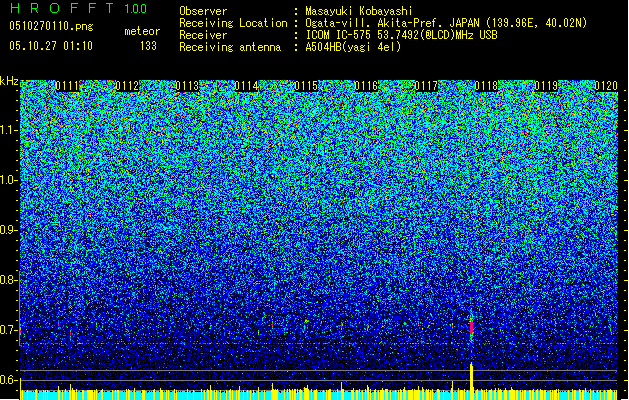Click the HROFFT 1.0.0 title text
Viewport: 629px width, 400px height.
coord(78,8)
